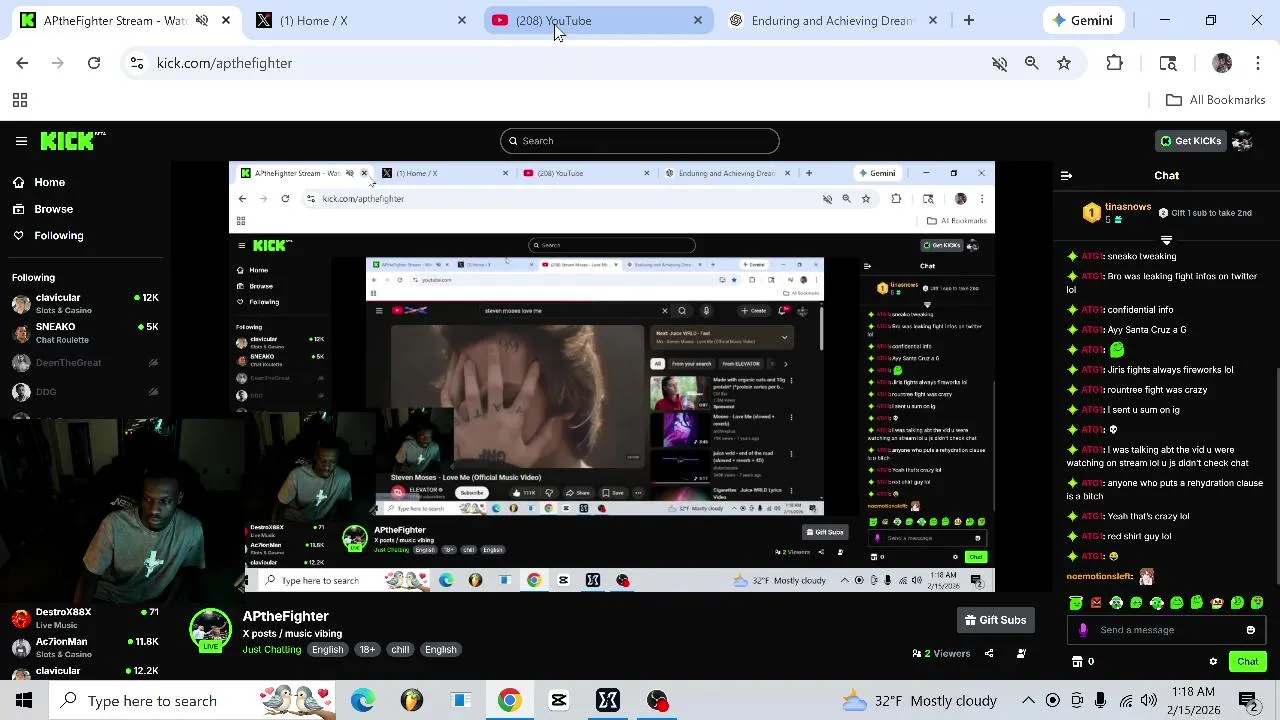The width and height of the screenshot is (1280, 720).
Task: Go back in browser history
Action: click(22, 63)
